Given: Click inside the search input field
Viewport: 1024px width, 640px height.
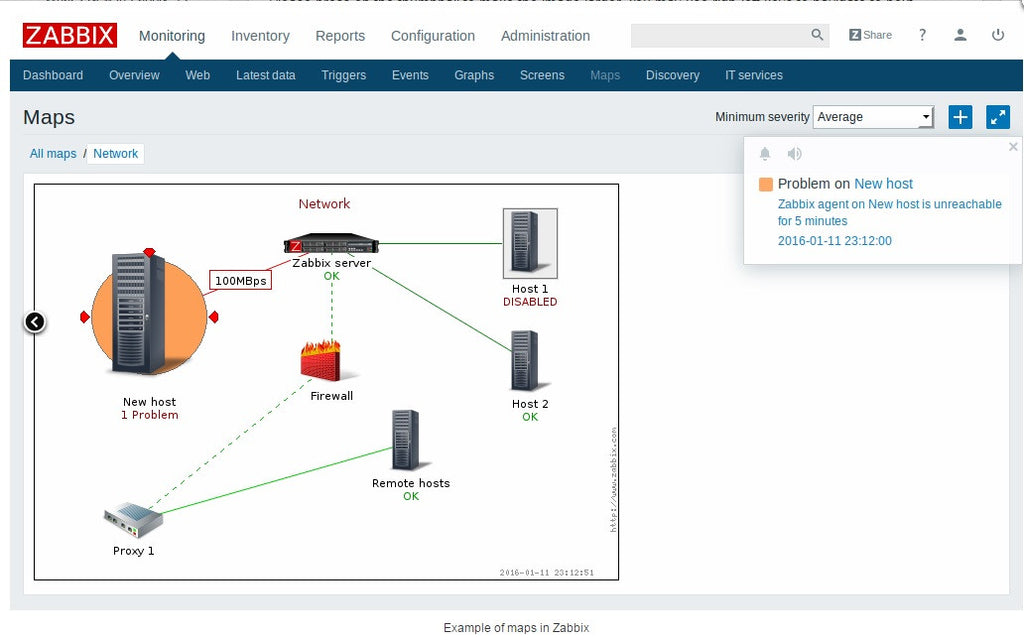Looking at the screenshot, I should click(720, 35).
